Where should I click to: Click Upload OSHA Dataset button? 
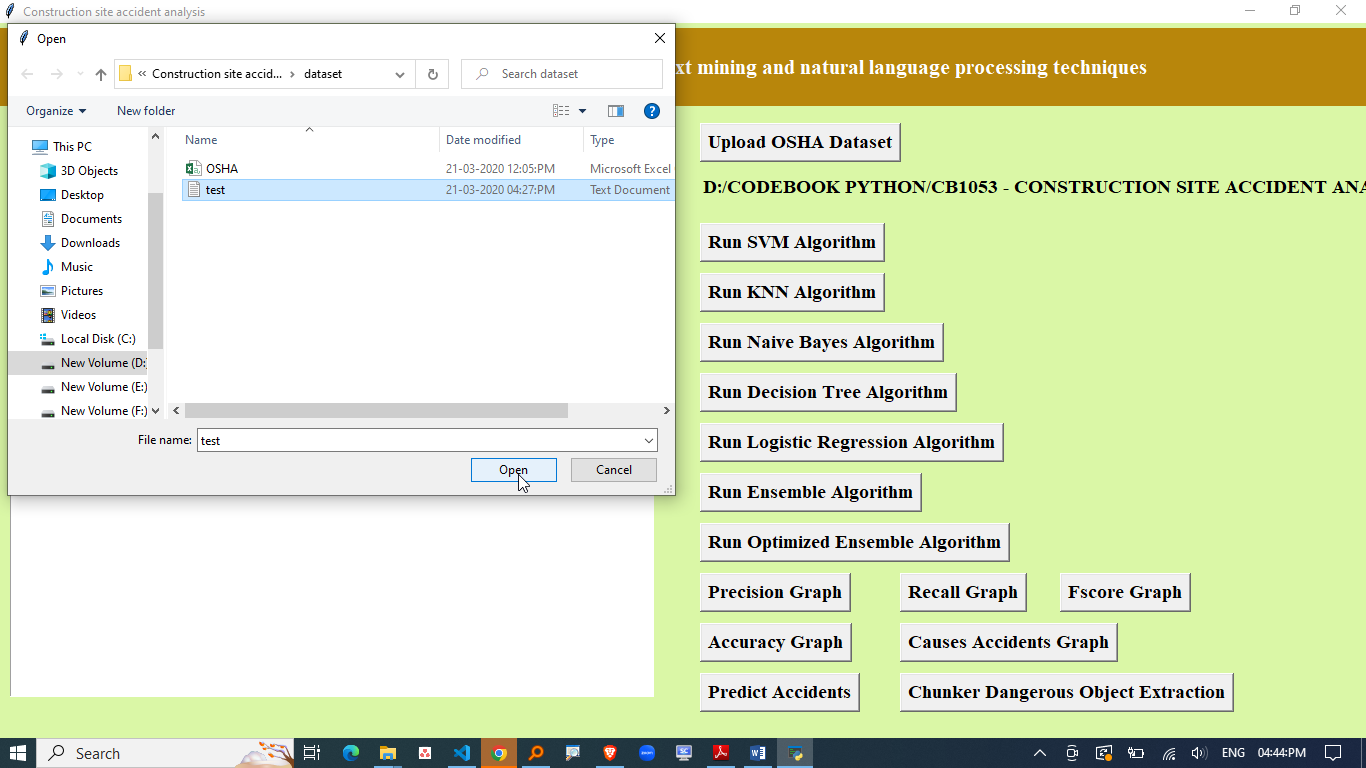800,142
